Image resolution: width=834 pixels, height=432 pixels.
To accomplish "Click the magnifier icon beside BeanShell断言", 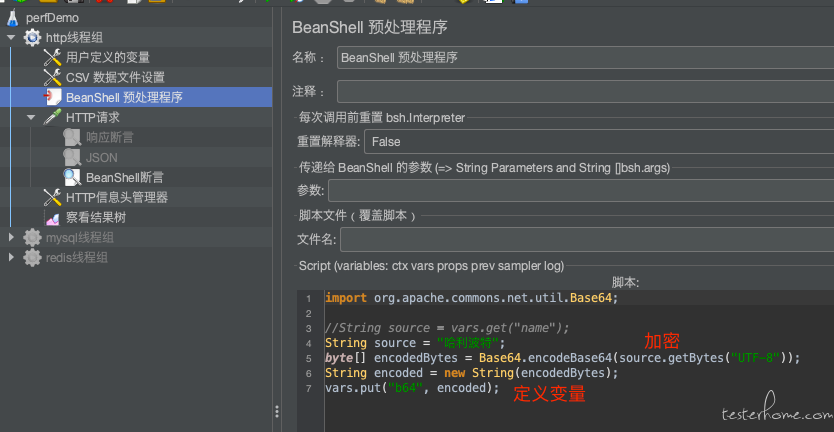I will [72, 178].
